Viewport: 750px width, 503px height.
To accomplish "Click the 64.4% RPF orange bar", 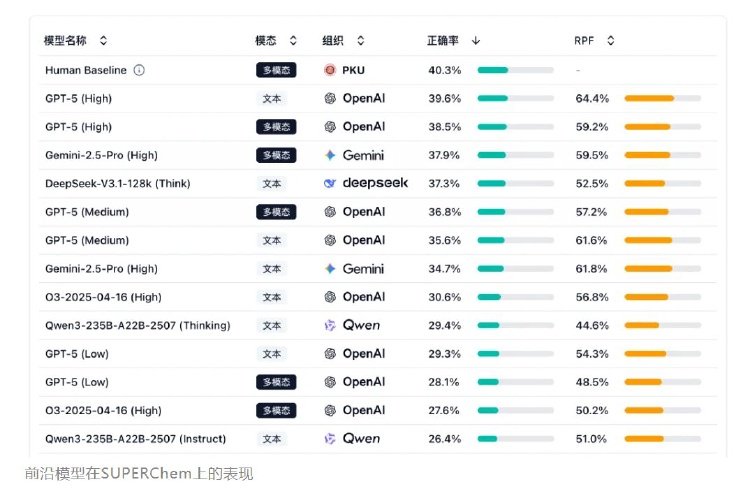I will [x=662, y=98].
